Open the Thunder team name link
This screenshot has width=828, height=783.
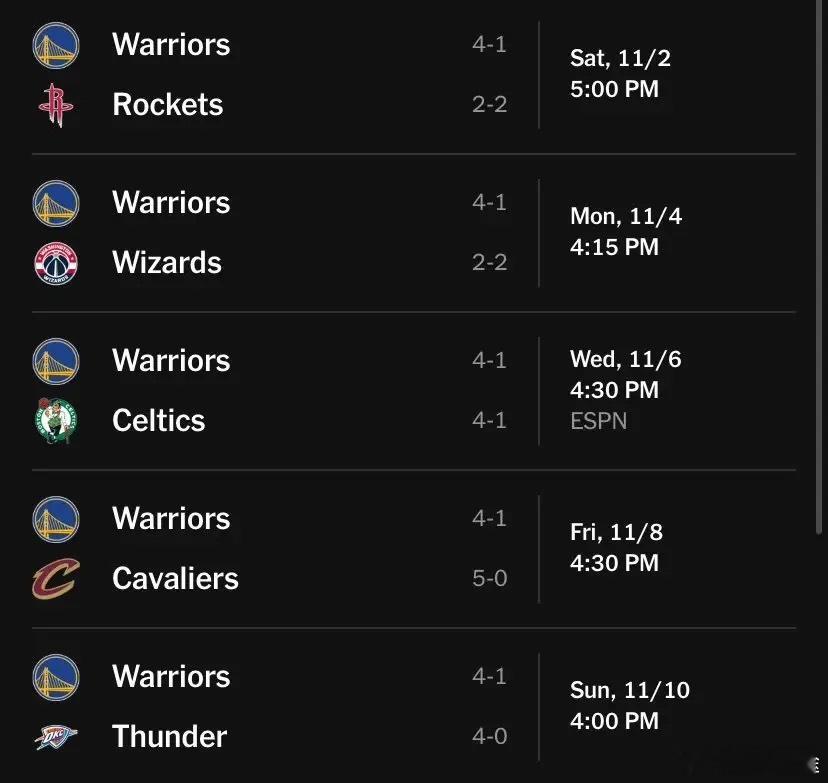coord(170,736)
